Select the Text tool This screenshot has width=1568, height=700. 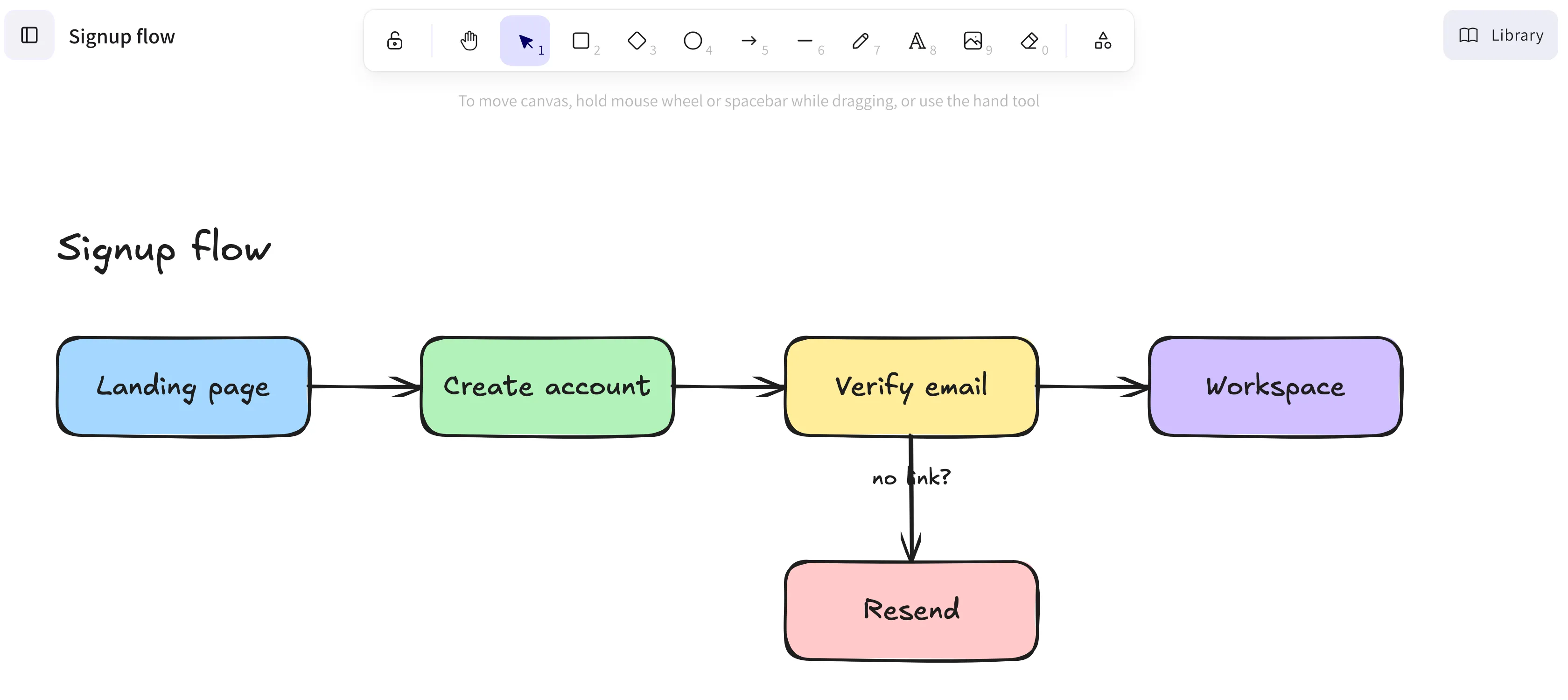click(x=917, y=41)
